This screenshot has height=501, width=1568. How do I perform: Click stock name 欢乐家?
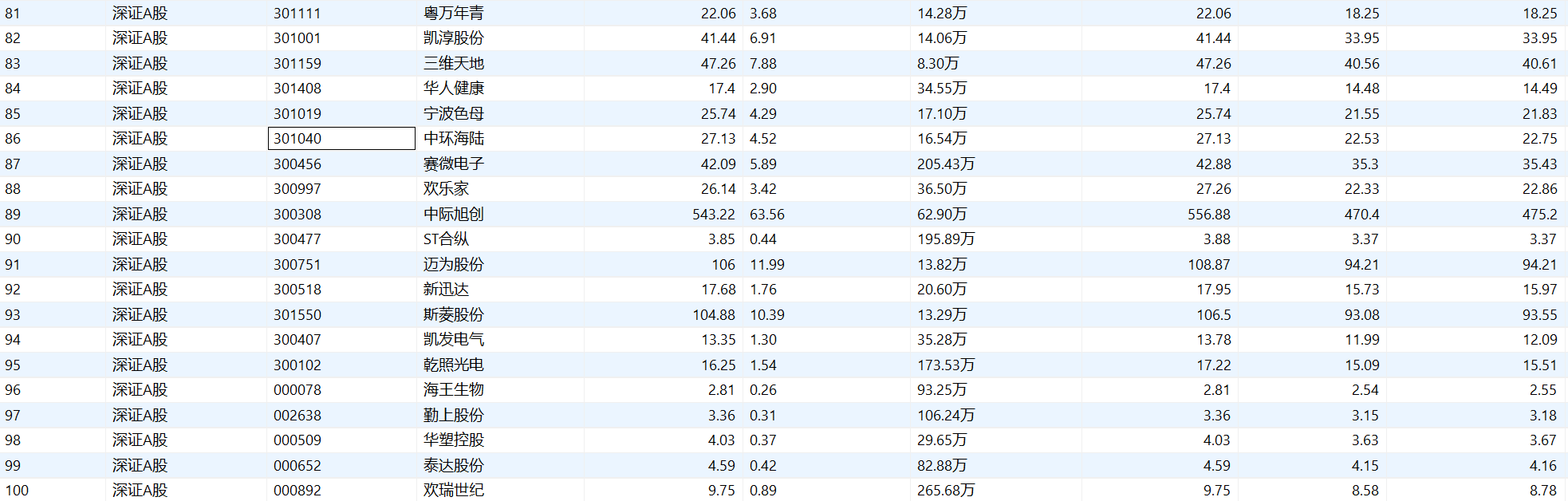pos(447,189)
